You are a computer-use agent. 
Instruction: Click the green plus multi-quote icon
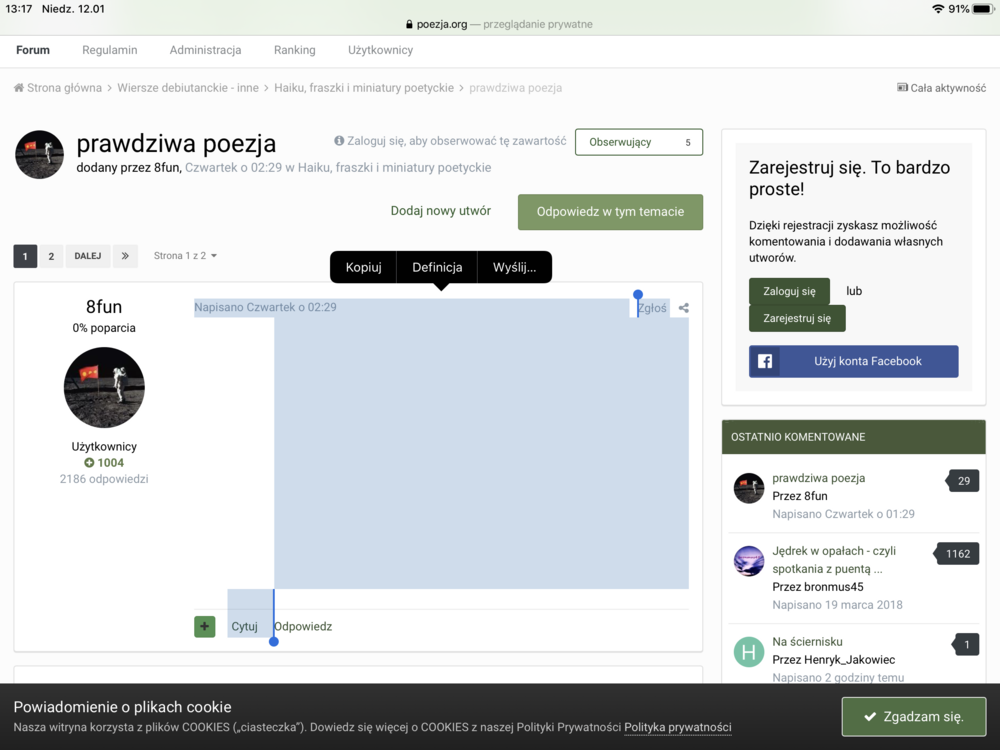[x=205, y=627]
